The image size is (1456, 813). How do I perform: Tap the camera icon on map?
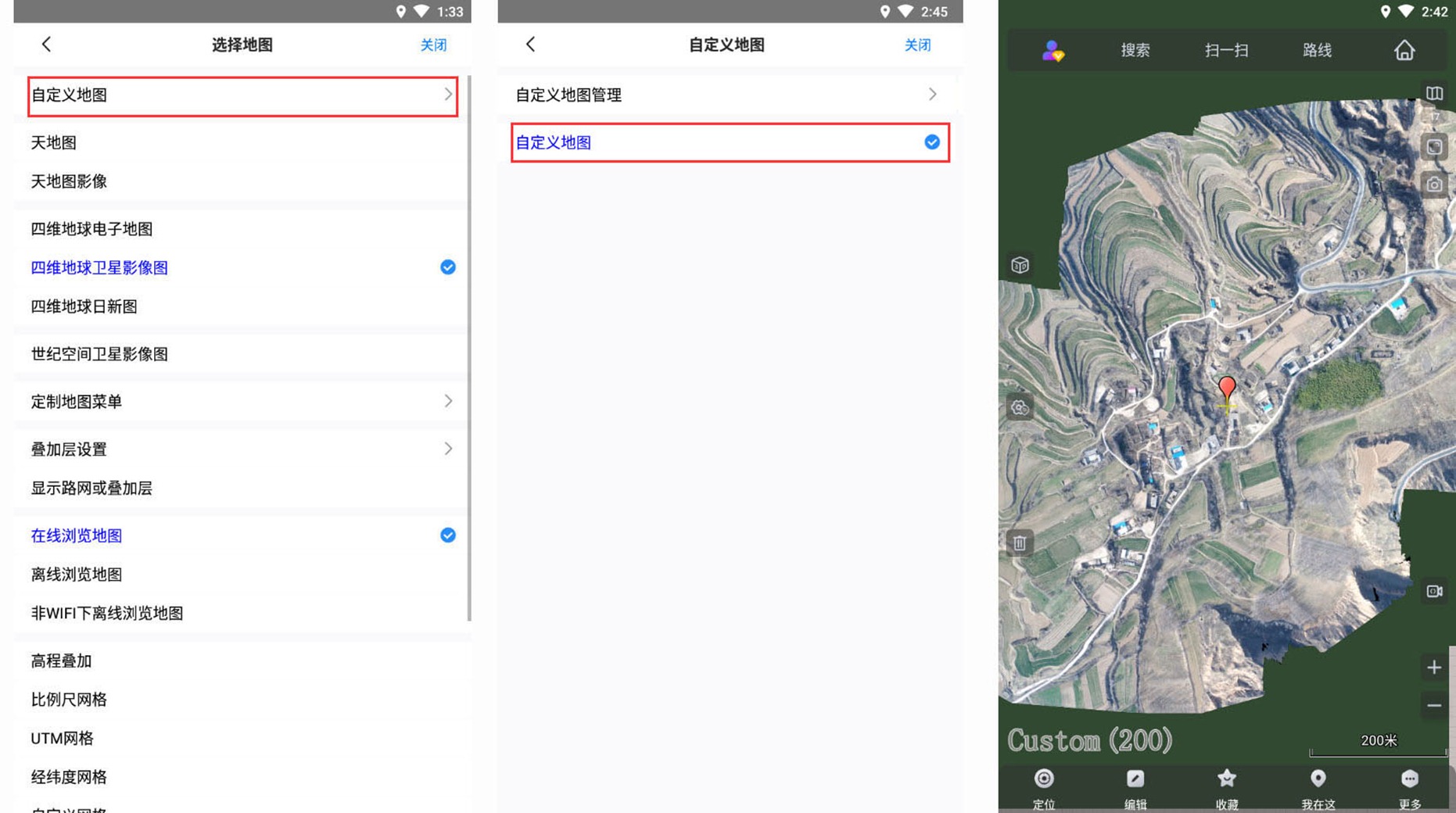[x=1433, y=184]
